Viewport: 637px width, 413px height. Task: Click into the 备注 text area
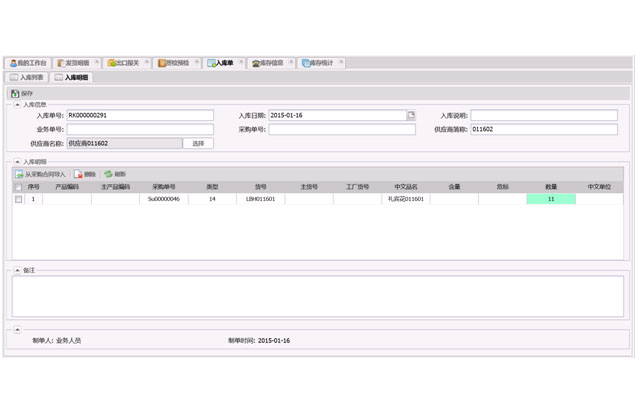[317, 297]
